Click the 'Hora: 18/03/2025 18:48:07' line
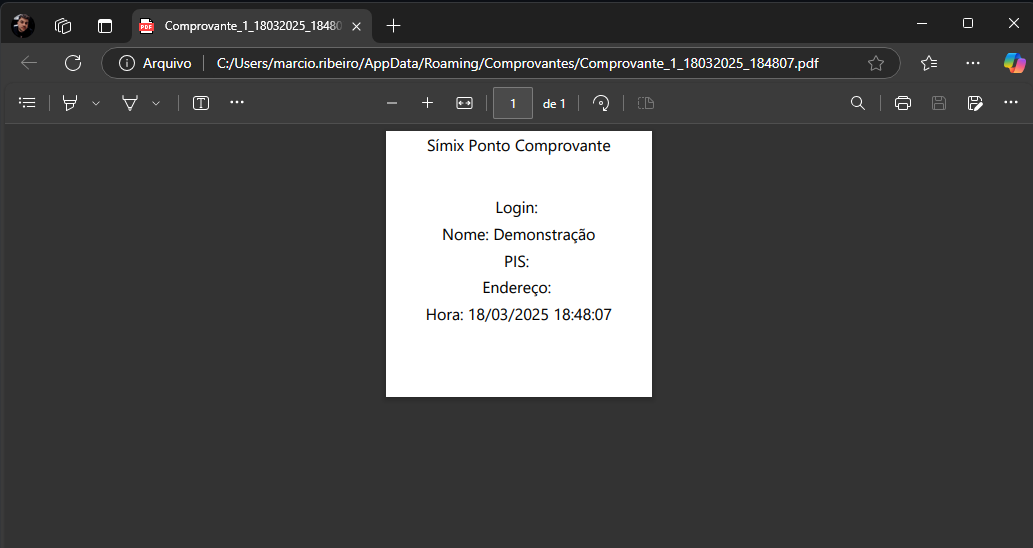 click(x=518, y=314)
